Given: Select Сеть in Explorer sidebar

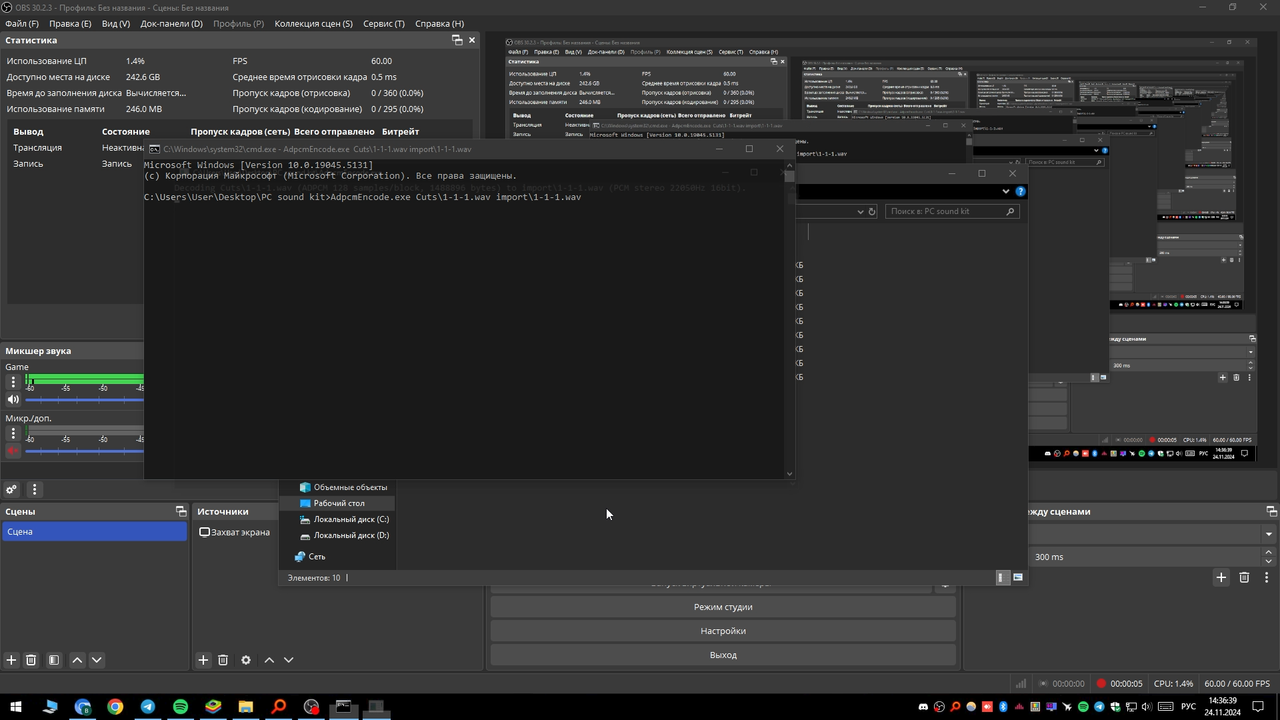Looking at the screenshot, I should 309,556.
